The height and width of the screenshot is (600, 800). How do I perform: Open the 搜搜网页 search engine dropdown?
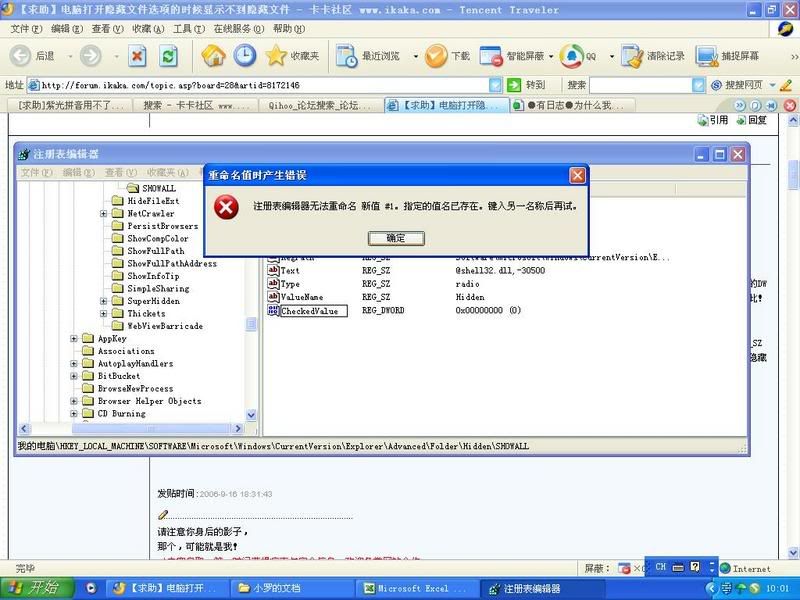[772, 85]
